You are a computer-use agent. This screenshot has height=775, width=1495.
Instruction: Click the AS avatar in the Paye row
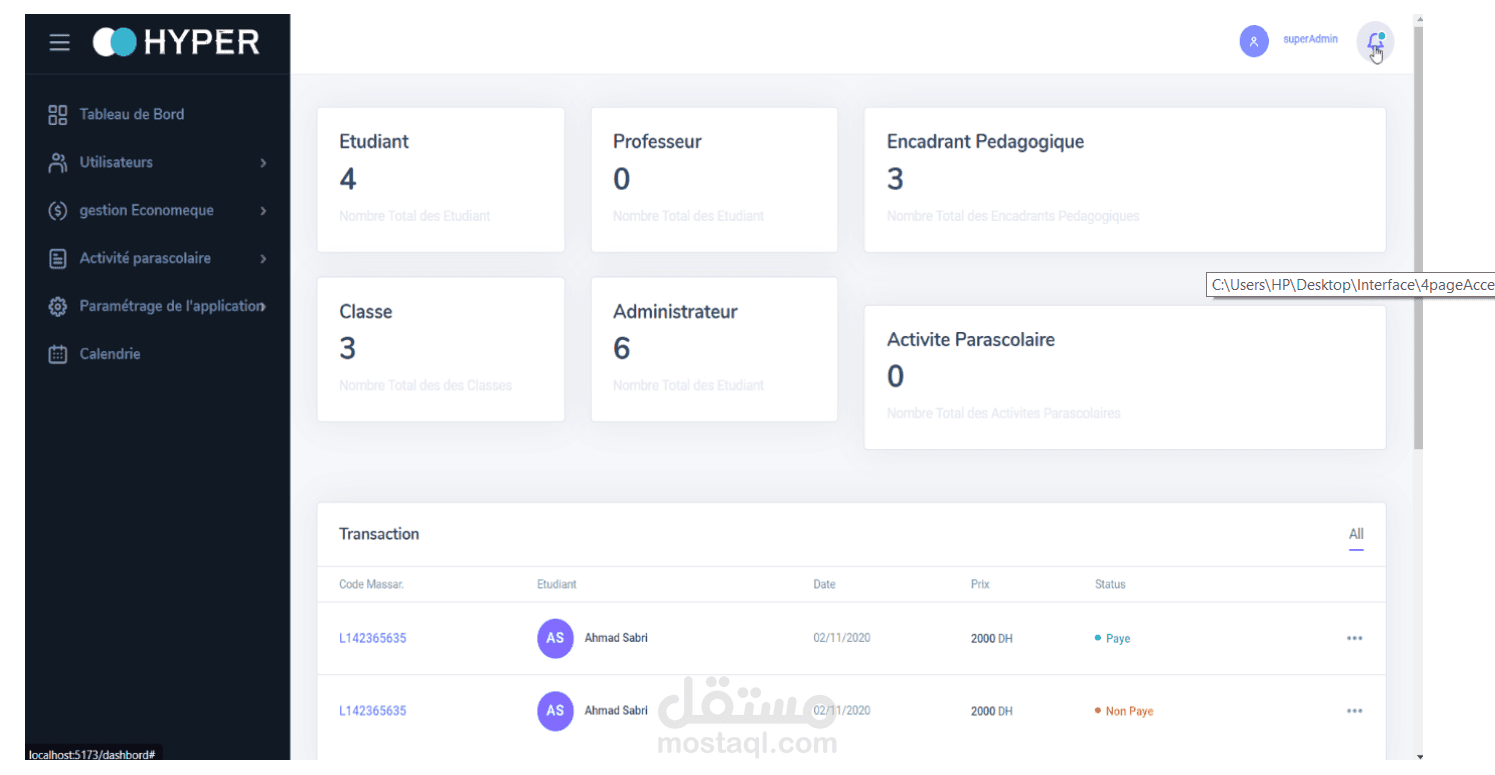555,638
